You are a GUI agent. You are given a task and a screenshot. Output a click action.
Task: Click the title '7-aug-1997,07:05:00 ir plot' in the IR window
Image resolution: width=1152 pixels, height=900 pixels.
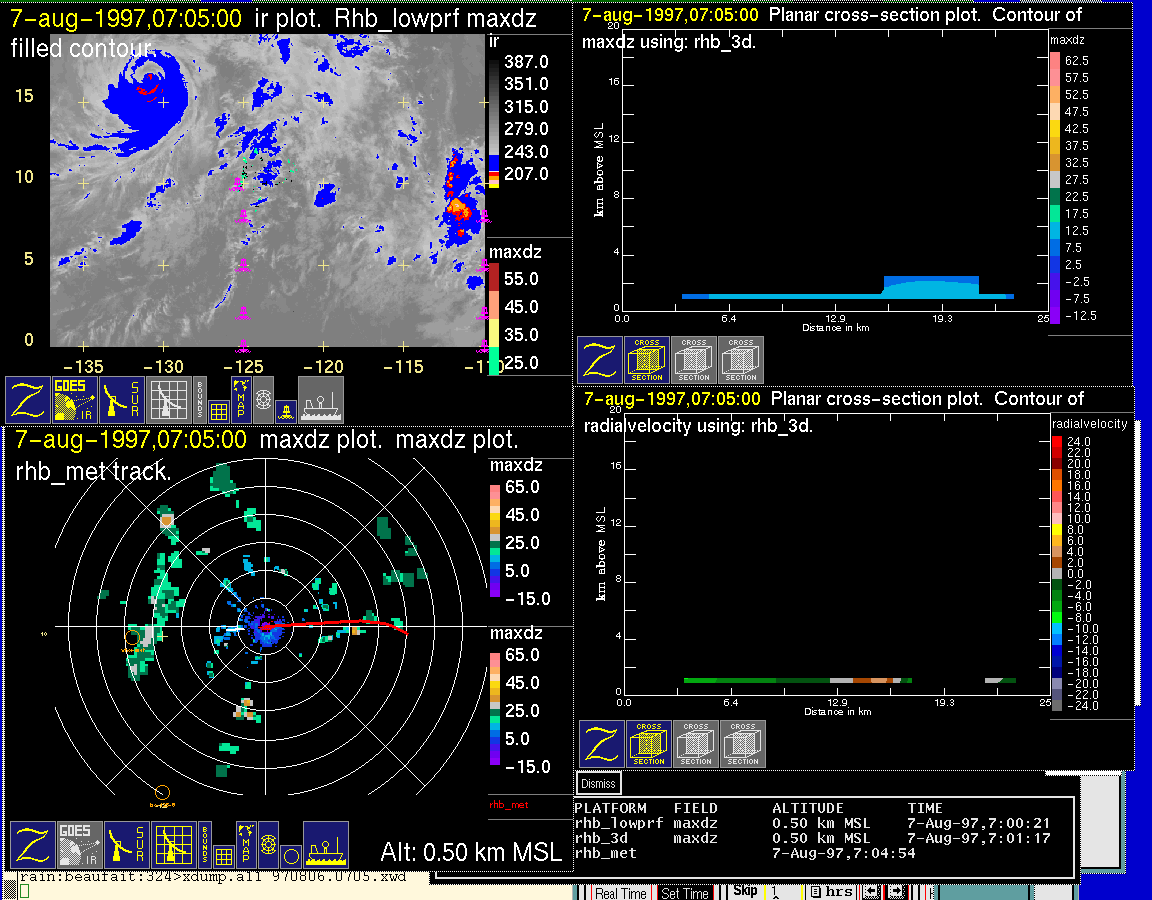166,18
